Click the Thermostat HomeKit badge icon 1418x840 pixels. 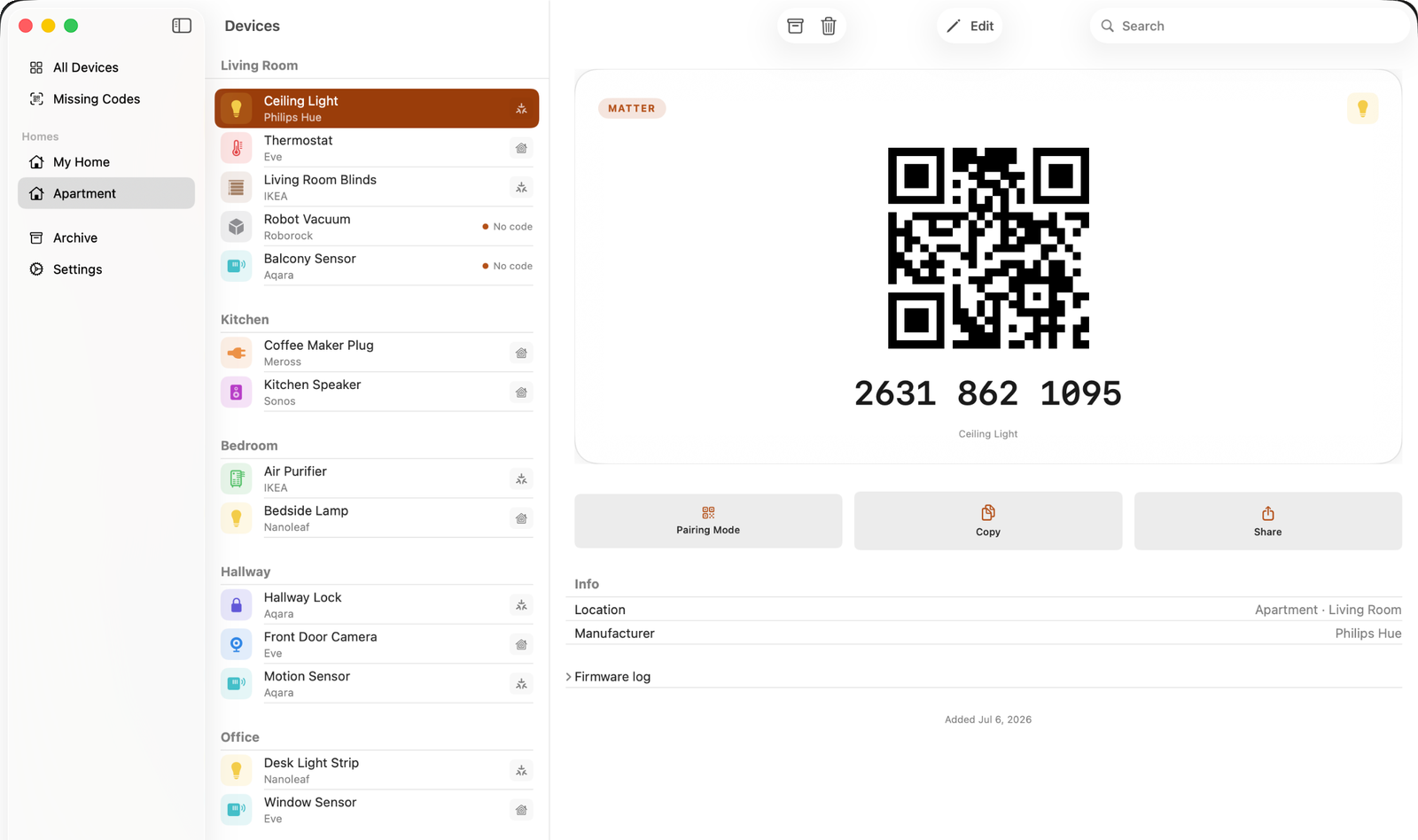521,148
